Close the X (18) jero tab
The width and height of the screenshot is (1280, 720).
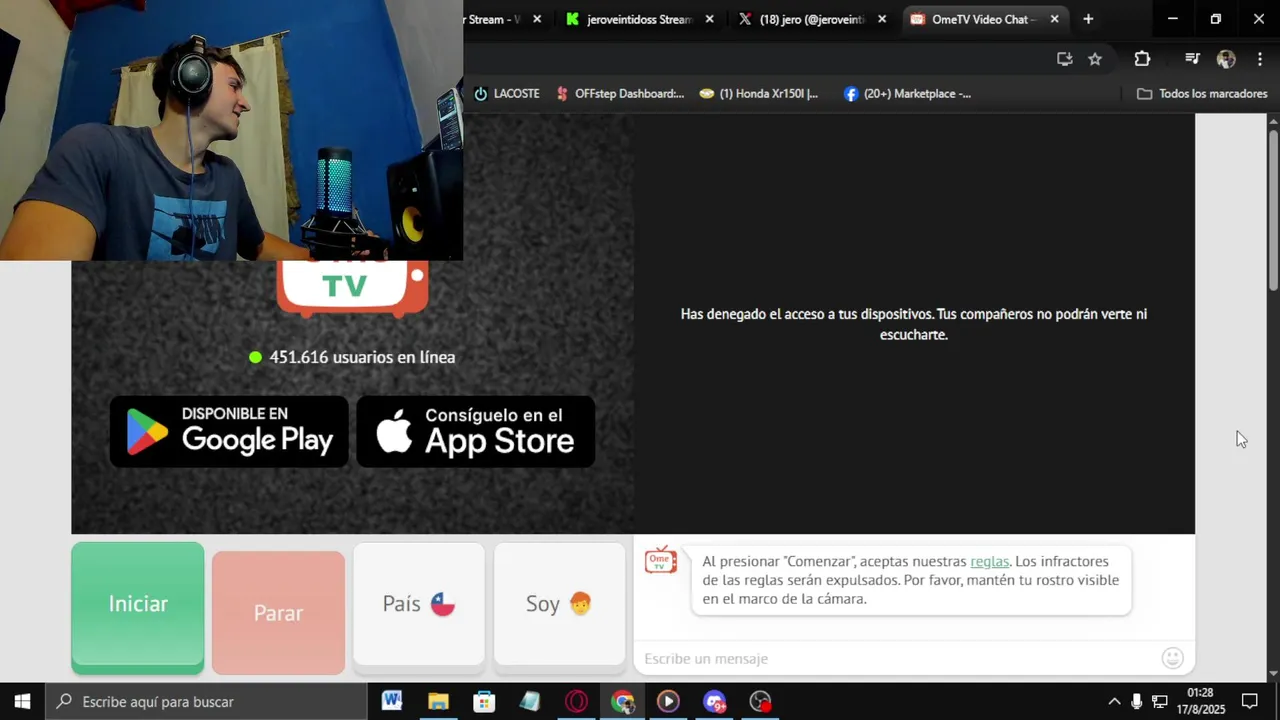click(x=882, y=19)
